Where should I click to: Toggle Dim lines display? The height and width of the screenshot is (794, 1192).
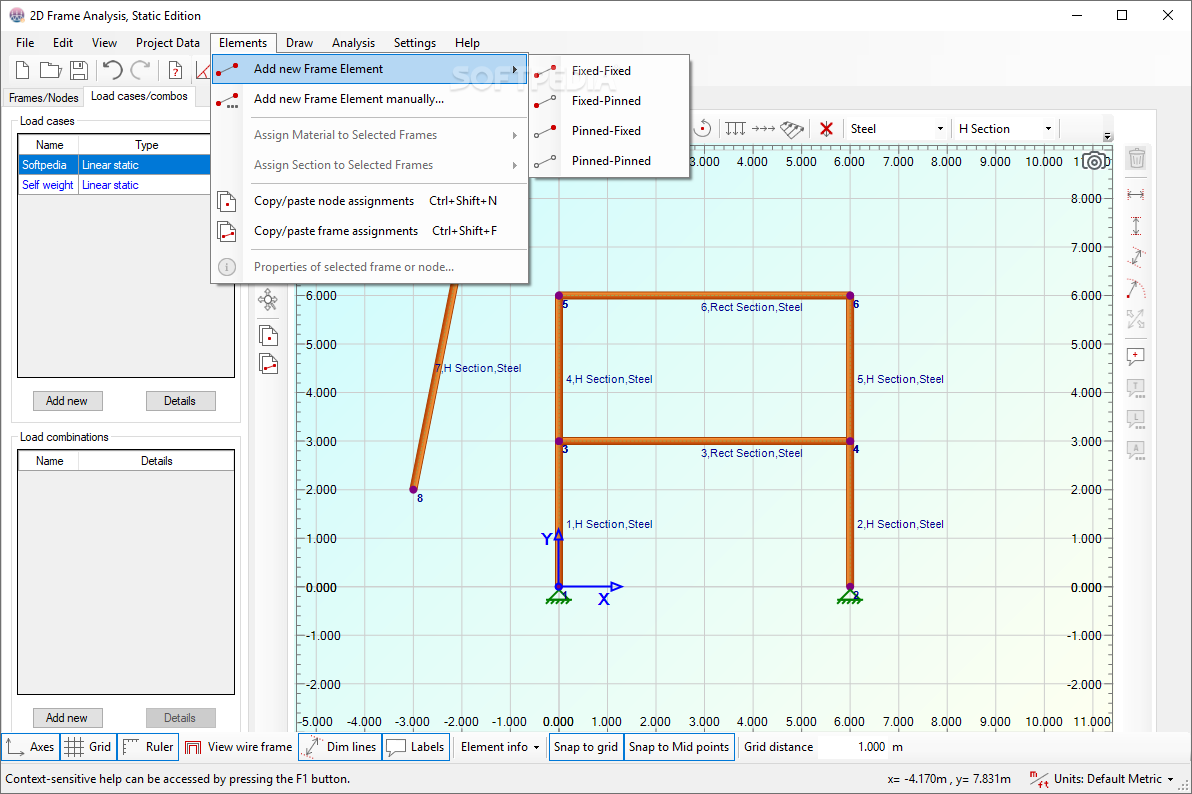pyautogui.click(x=340, y=747)
